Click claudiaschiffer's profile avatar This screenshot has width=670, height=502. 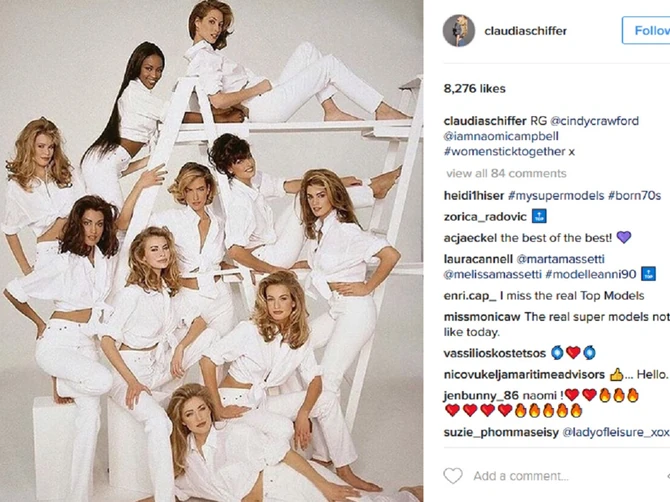point(459,30)
